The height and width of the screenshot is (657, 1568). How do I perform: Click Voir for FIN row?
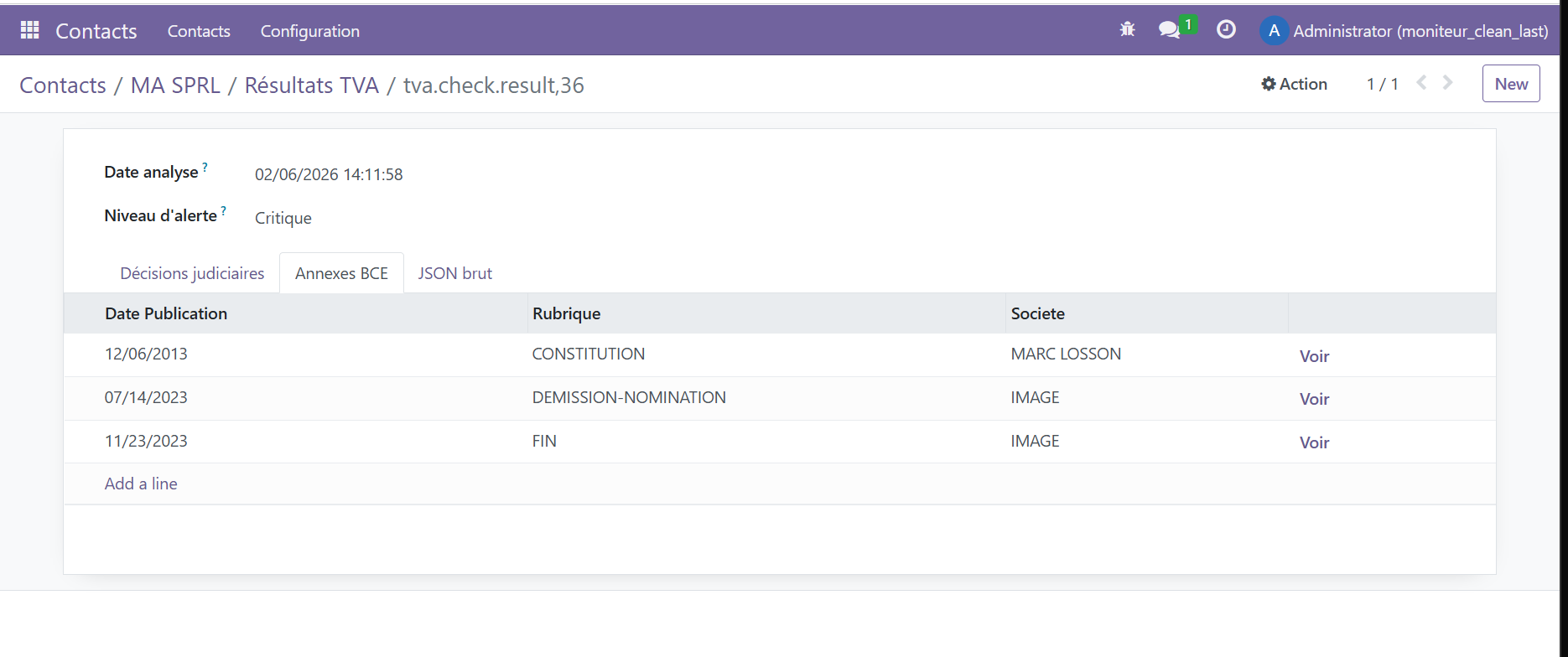[x=1314, y=442]
